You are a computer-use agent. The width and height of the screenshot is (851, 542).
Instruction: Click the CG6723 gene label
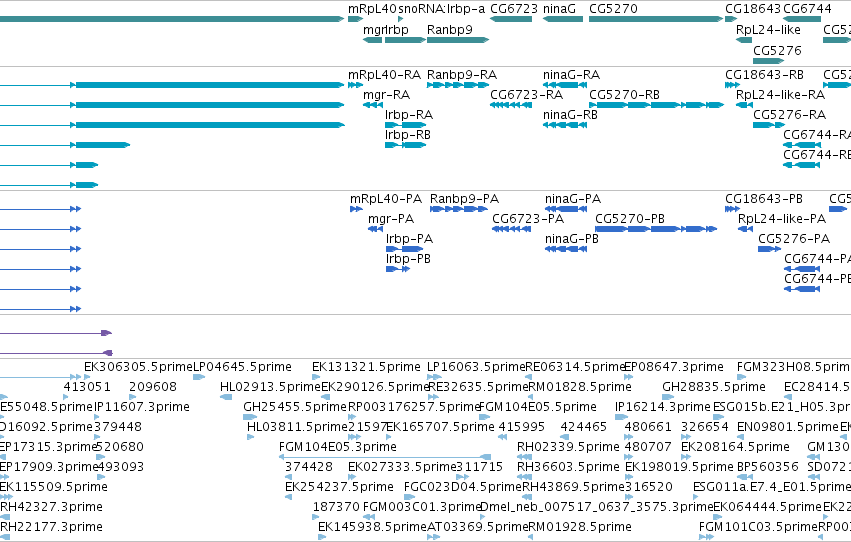(513, 9)
